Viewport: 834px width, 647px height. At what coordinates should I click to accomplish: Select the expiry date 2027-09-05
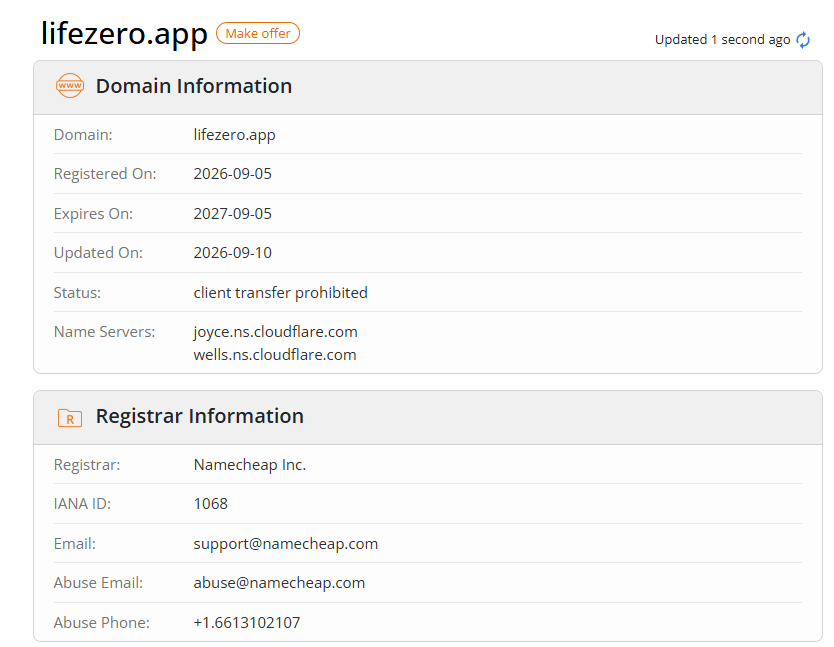(x=232, y=214)
